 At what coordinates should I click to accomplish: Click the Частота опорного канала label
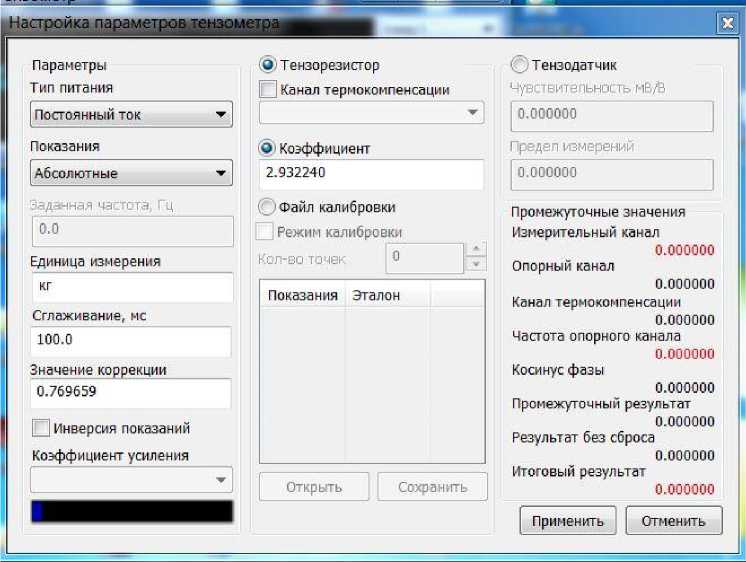(x=597, y=336)
